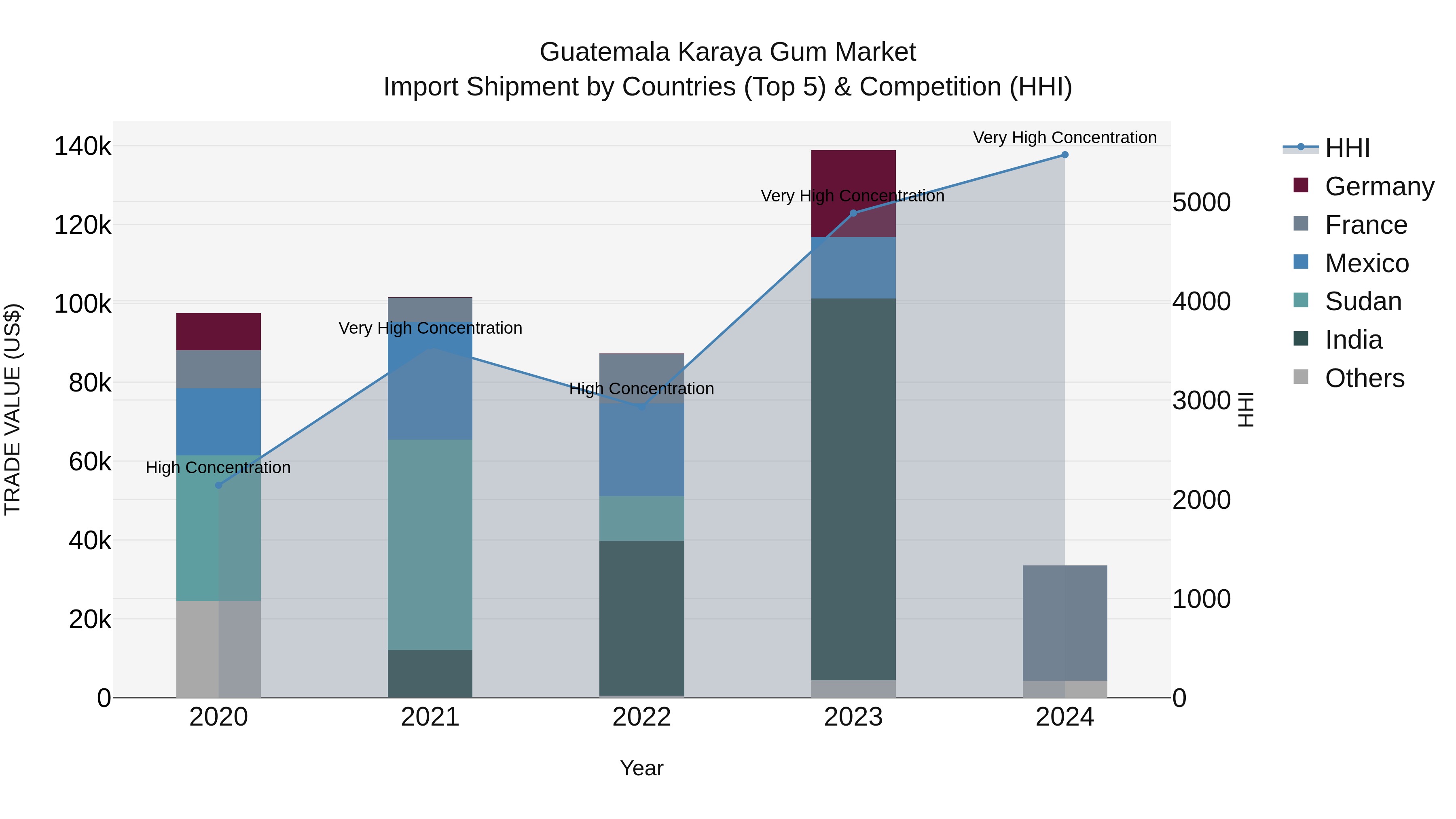Click the Others segment of the 2020 bar
This screenshot has width=1456, height=819.
(x=219, y=649)
